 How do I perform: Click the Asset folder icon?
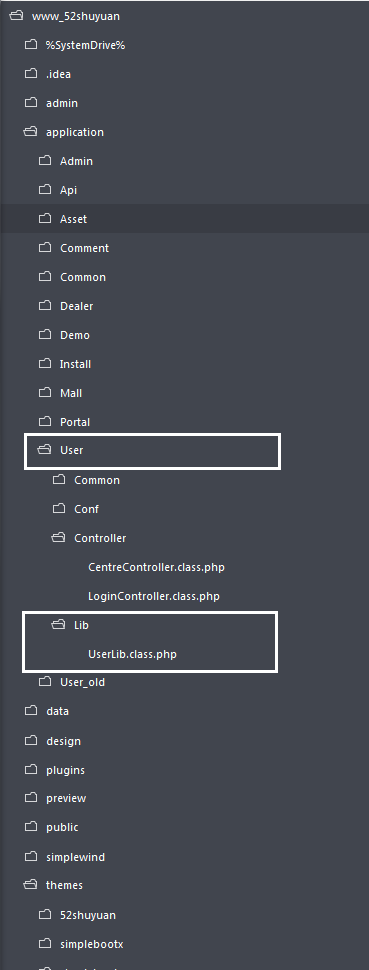tap(45, 218)
